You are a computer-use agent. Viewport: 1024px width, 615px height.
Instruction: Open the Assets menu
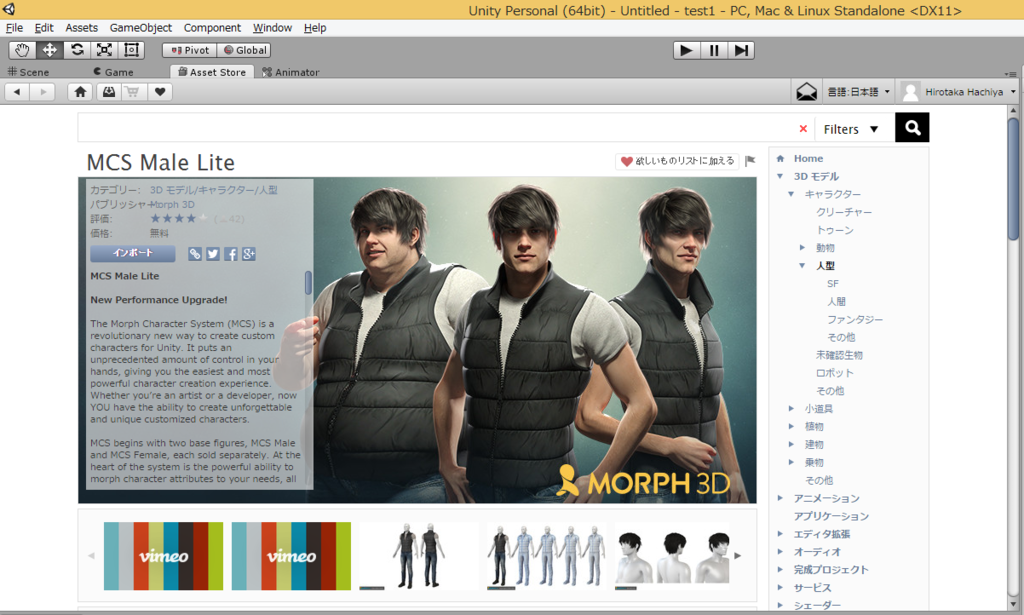81,27
